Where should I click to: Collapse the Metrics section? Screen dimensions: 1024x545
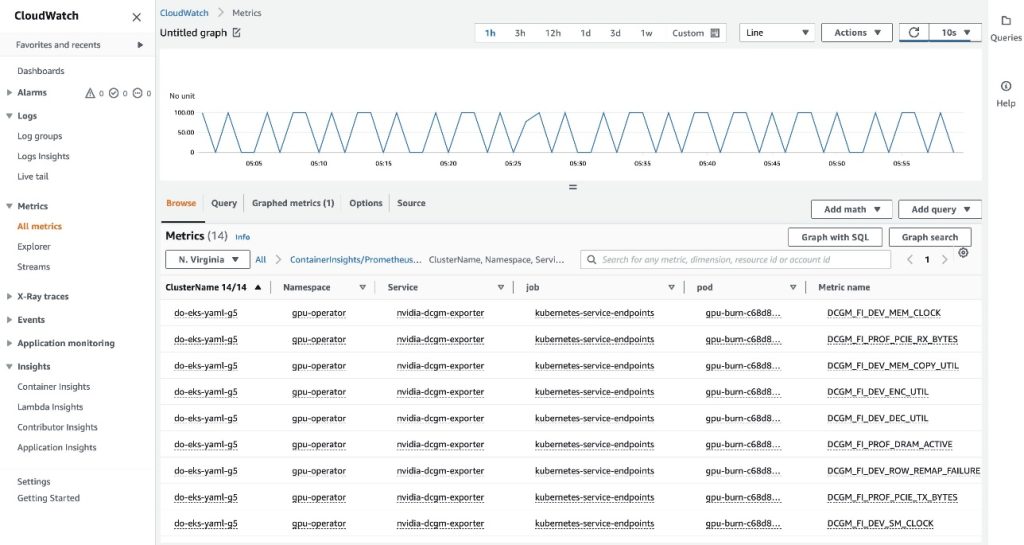(x=9, y=206)
